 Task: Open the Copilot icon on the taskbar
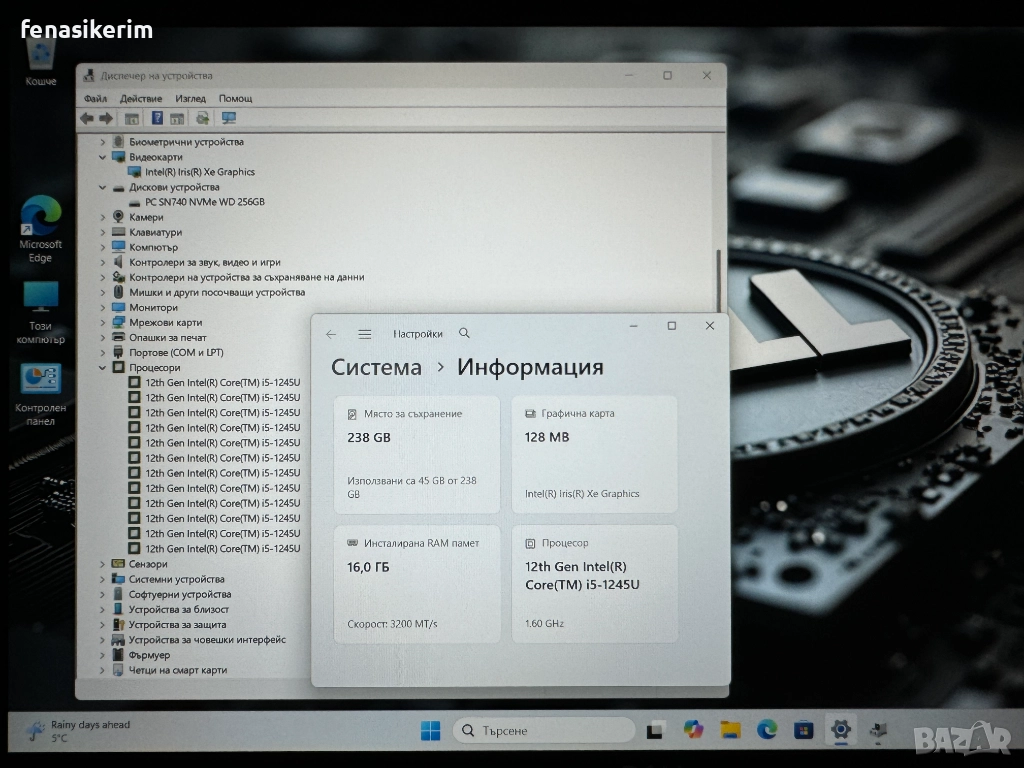pos(693,730)
